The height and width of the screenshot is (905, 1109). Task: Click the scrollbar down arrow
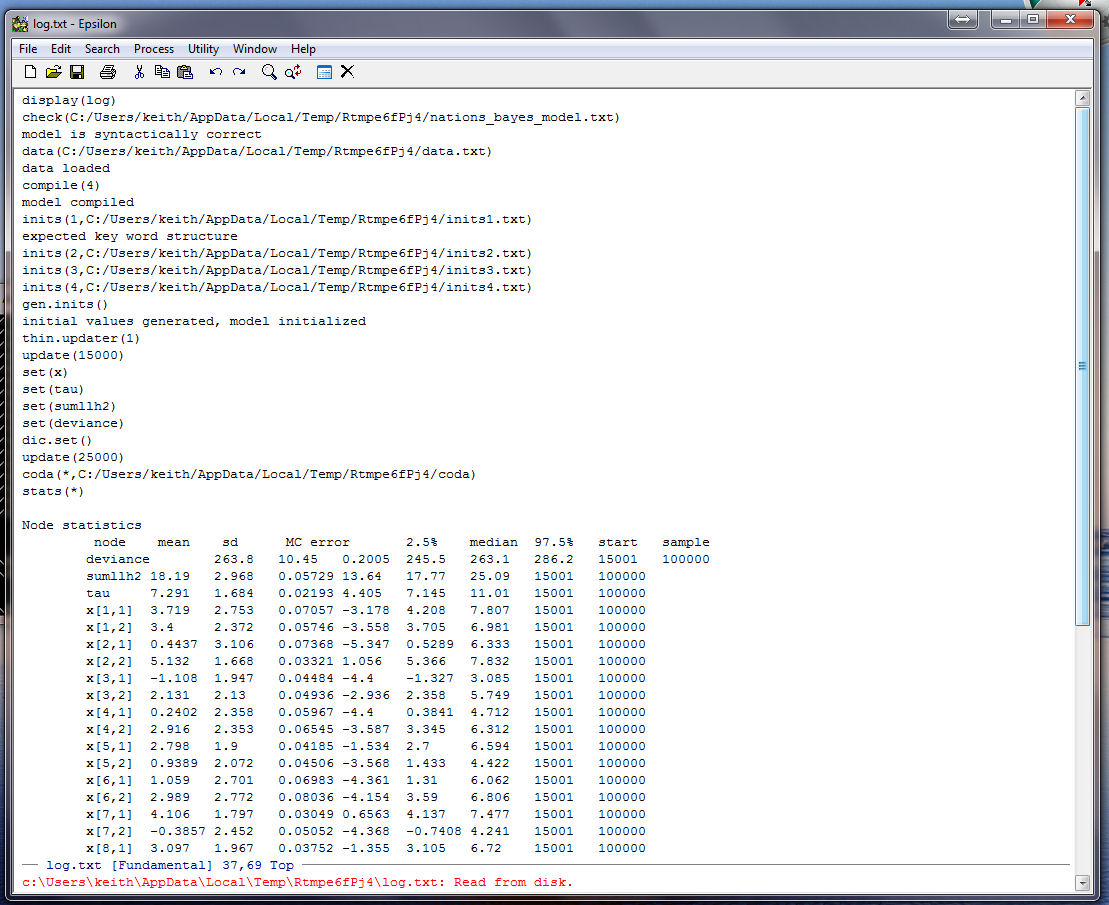[1081, 882]
